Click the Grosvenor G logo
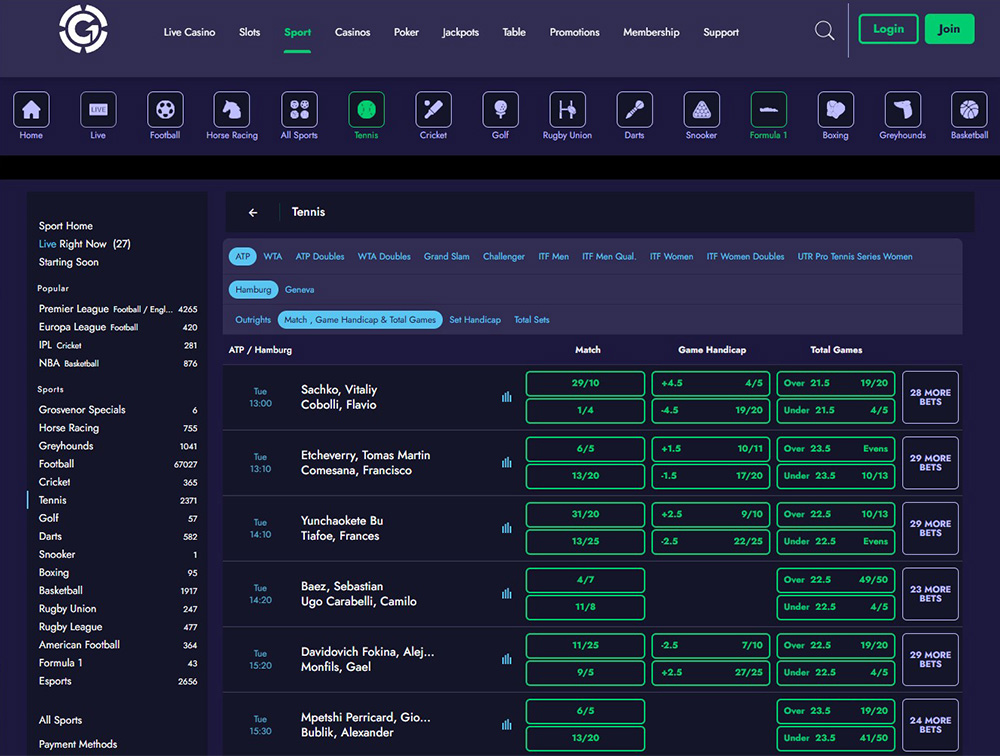 pyautogui.click(x=83, y=29)
